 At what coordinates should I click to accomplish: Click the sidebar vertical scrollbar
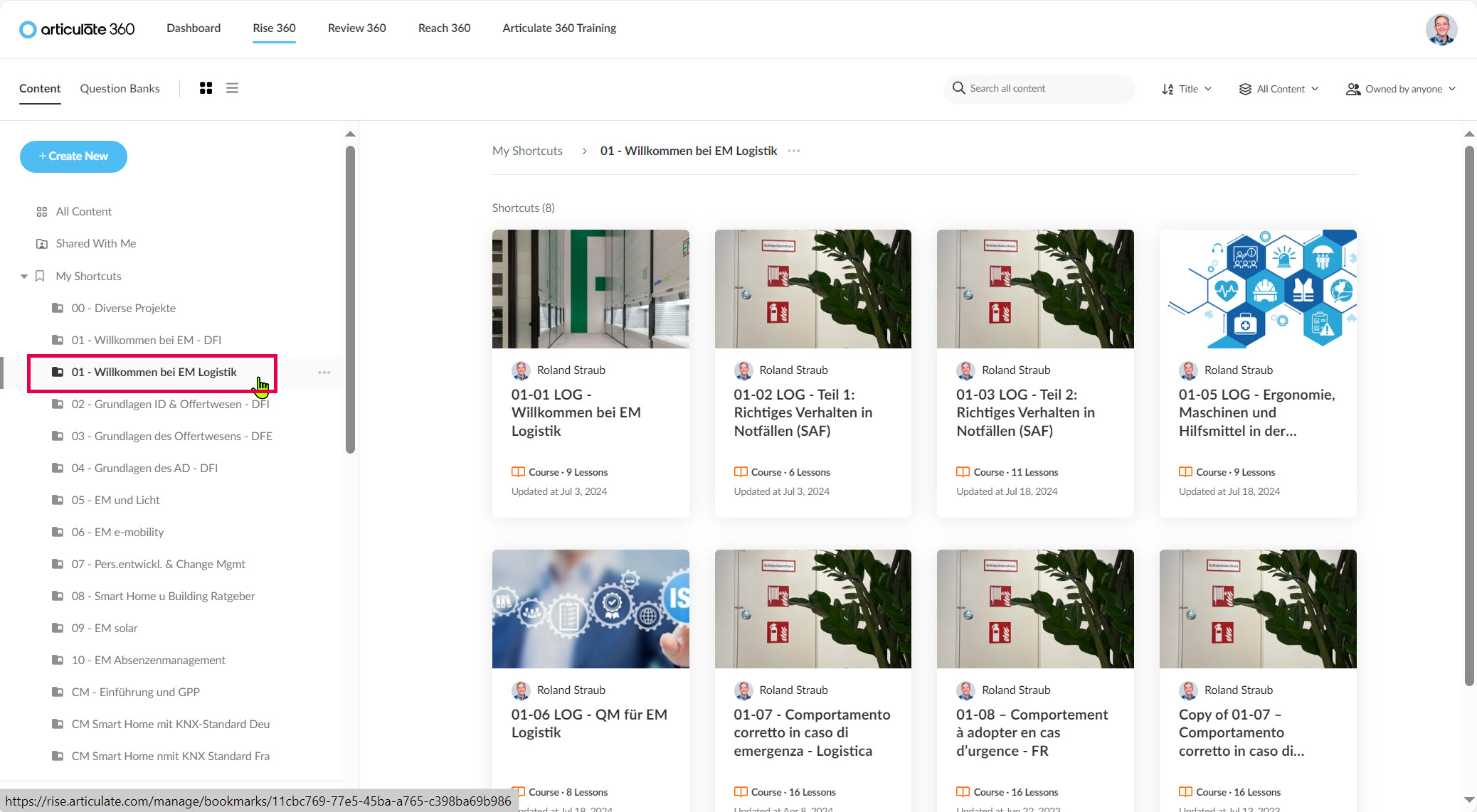350,299
